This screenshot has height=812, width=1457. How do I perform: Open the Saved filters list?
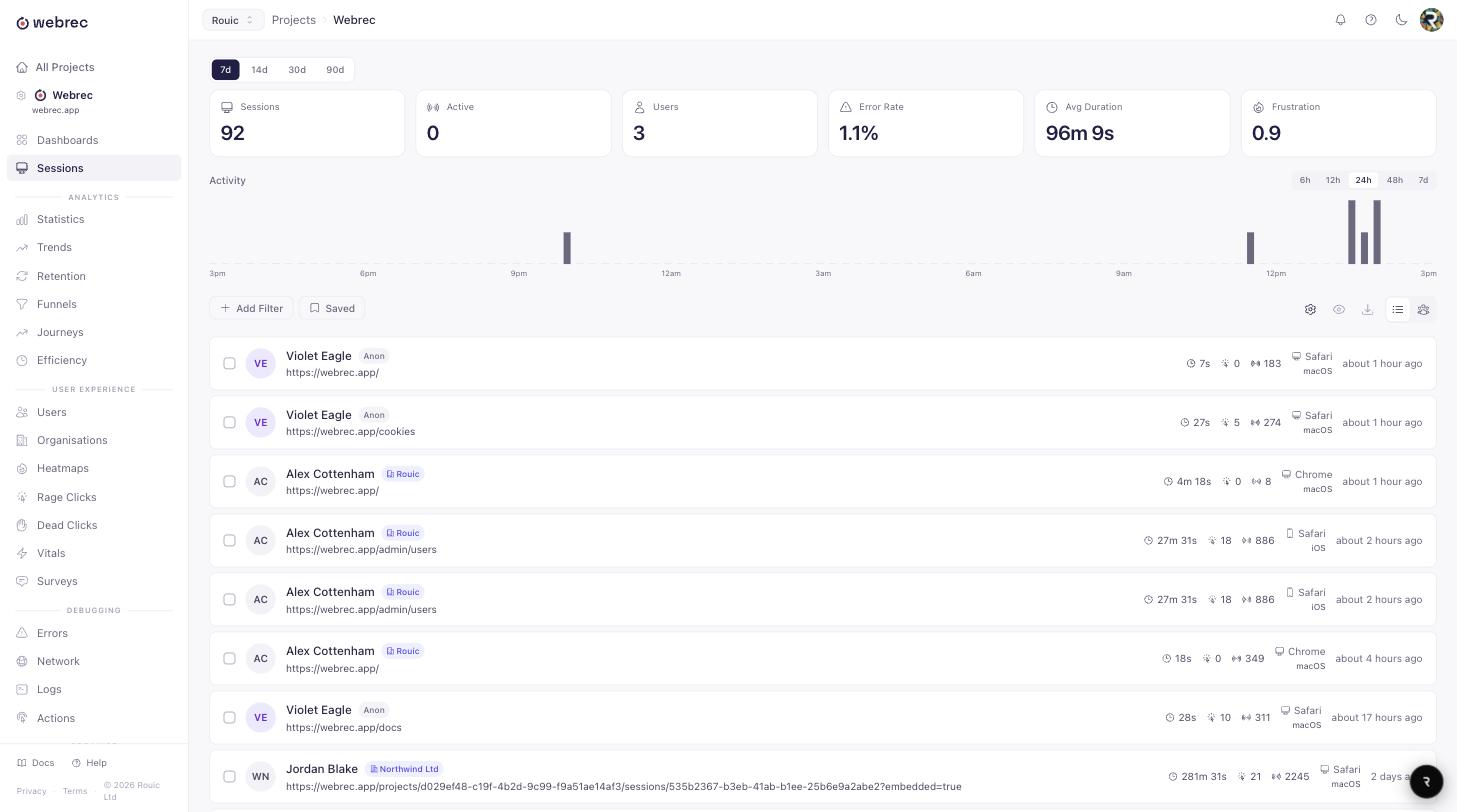332,308
